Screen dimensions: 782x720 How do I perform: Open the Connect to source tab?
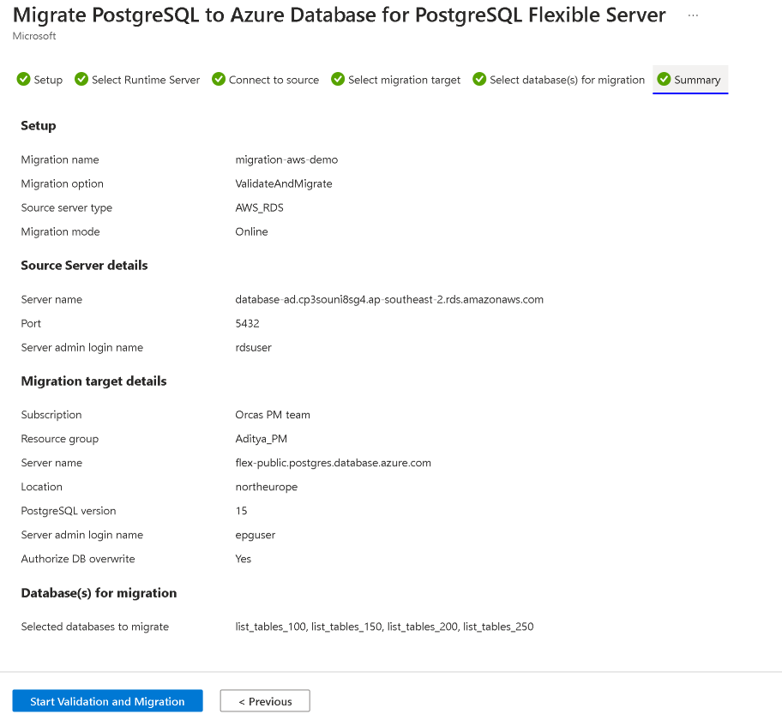coord(265,80)
